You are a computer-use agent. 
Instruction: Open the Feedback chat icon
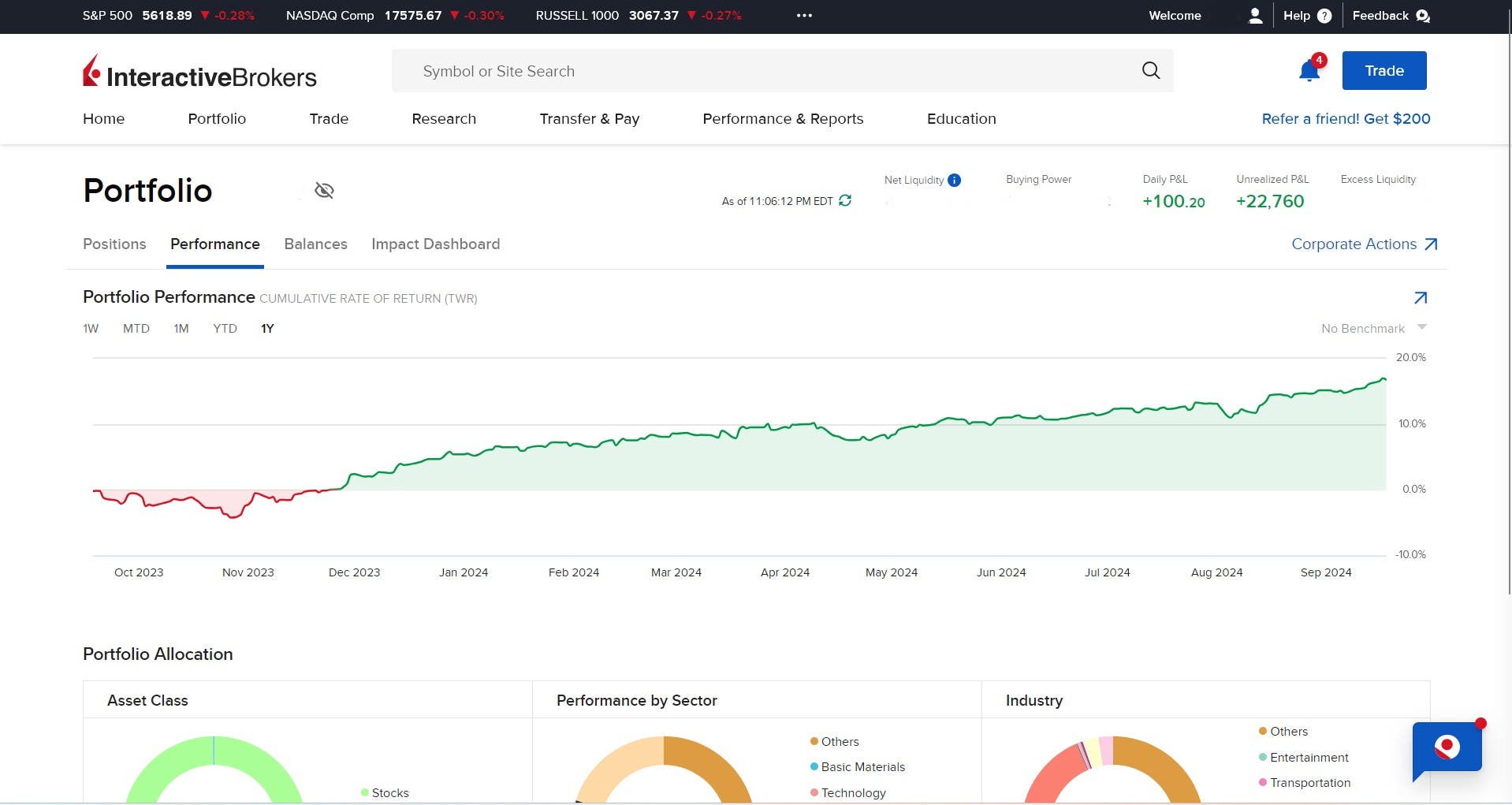[1422, 16]
